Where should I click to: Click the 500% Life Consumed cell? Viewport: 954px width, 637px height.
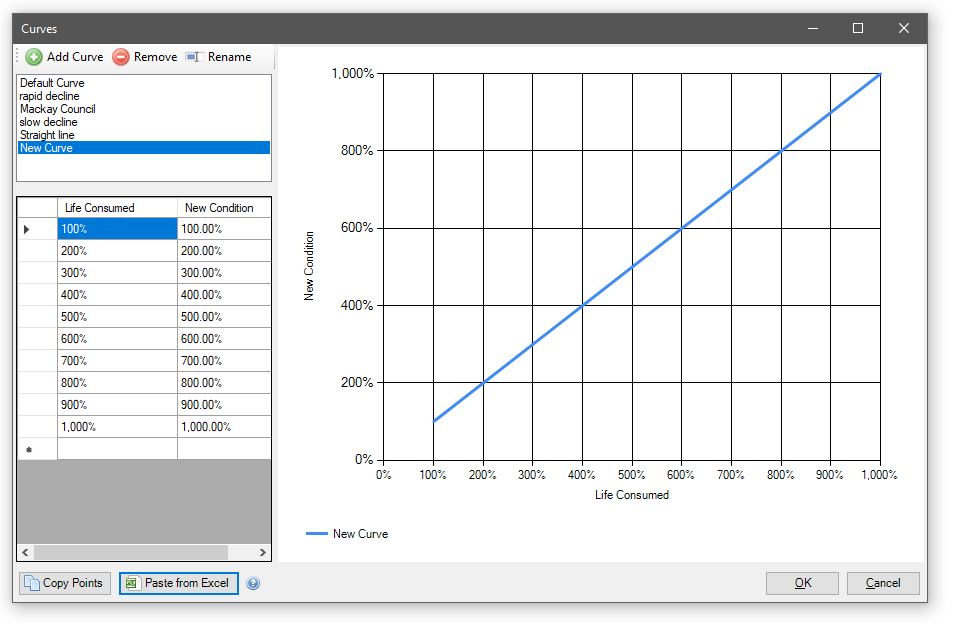click(x=116, y=317)
